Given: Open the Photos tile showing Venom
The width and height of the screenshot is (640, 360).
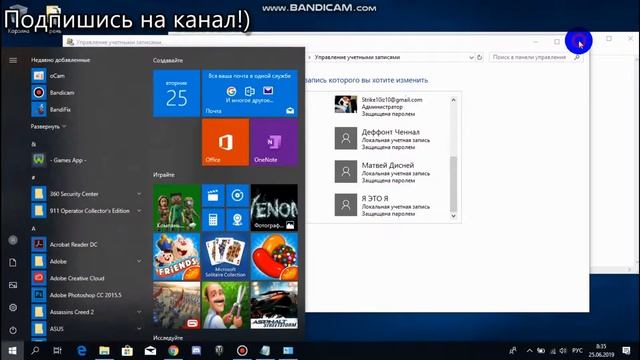Looking at the screenshot, I should point(274,208).
